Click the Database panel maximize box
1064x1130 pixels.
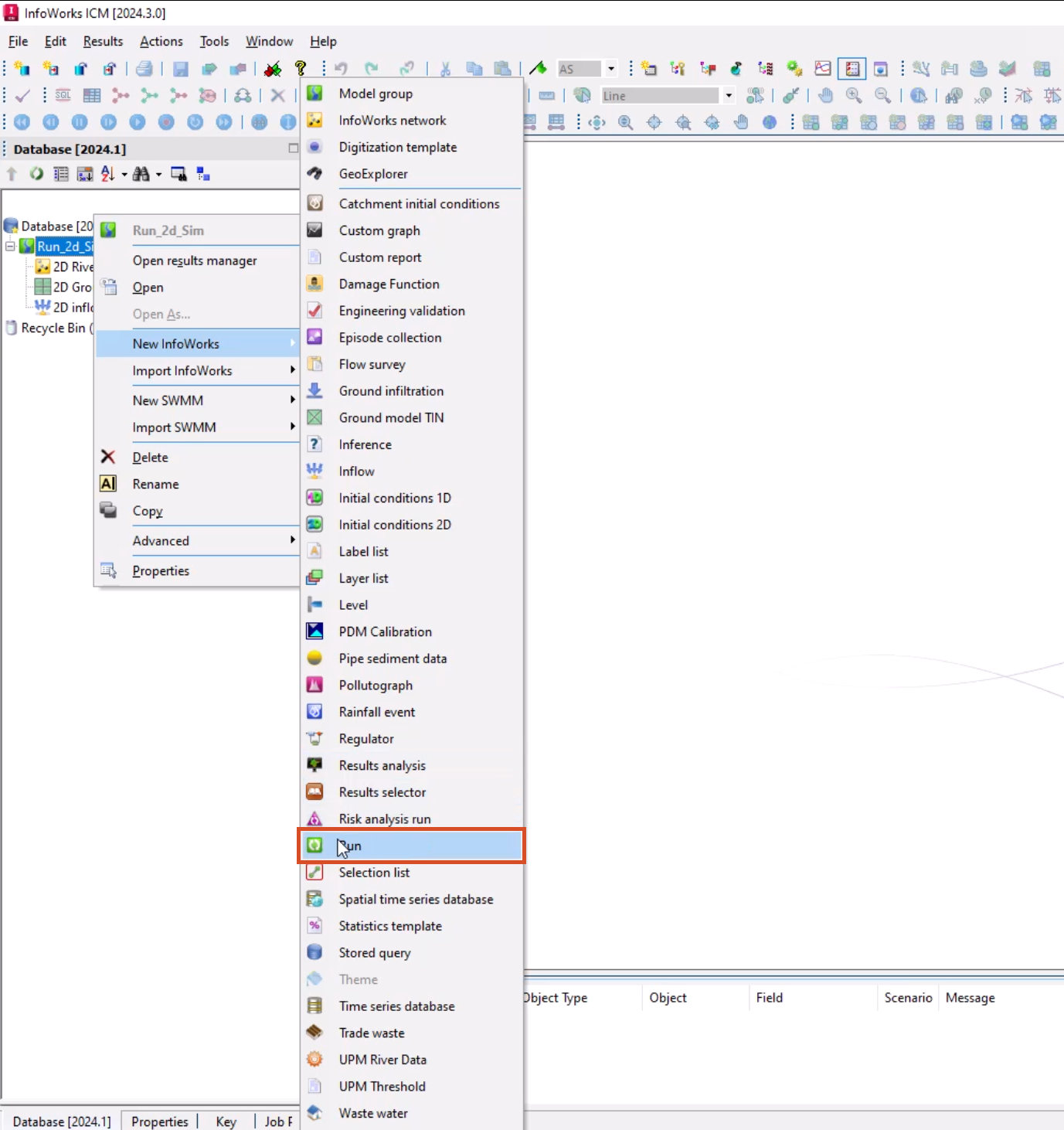pyautogui.click(x=293, y=148)
